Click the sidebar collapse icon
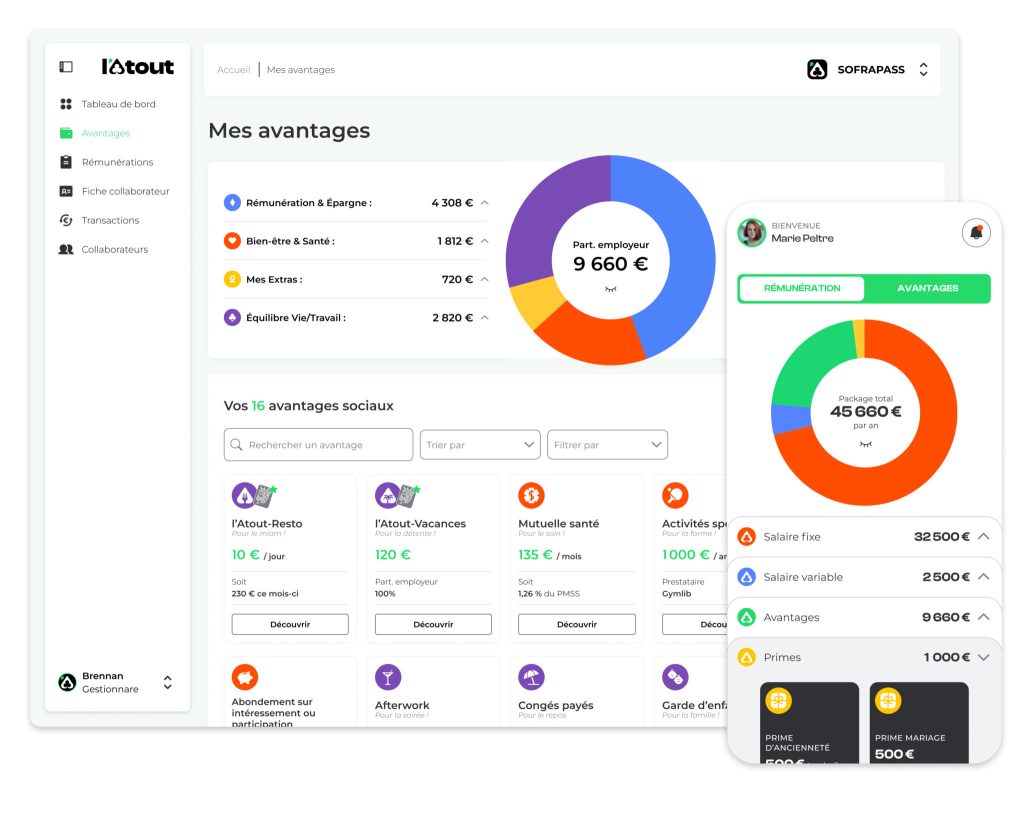Viewport: 1024px width, 828px height. click(x=66, y=67)
